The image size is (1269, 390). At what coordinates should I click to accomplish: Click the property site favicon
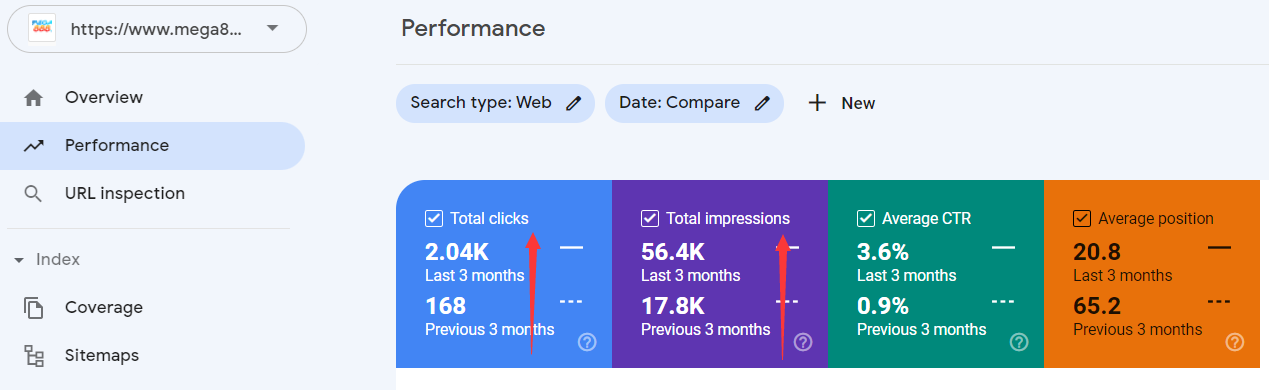(x=42, y=28)
